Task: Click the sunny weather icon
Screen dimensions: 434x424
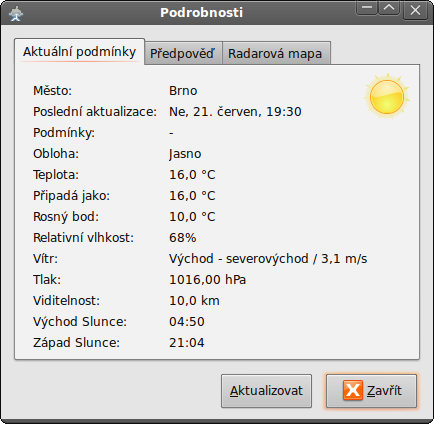Action: 387,96
